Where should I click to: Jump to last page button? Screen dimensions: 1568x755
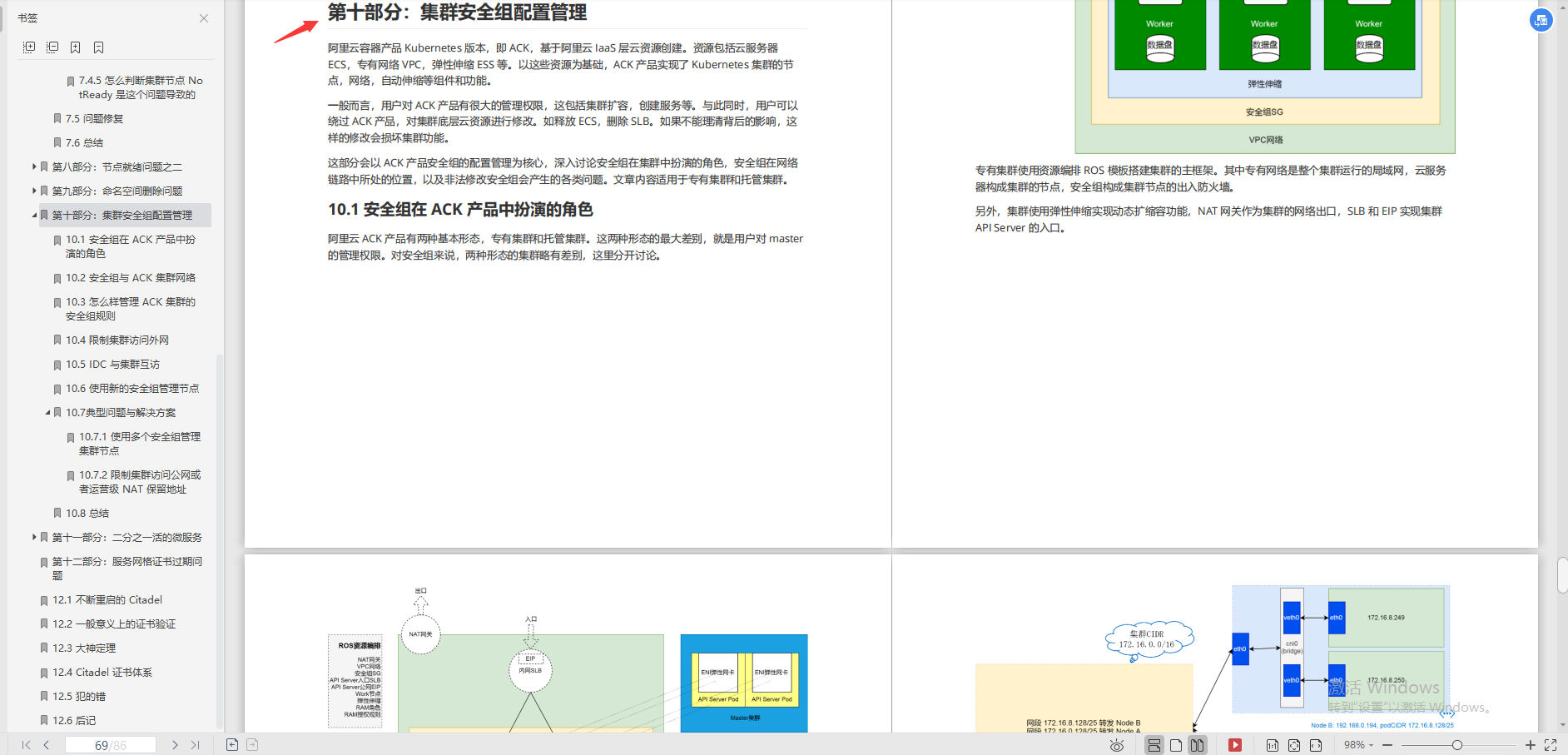tap(196, 745)
